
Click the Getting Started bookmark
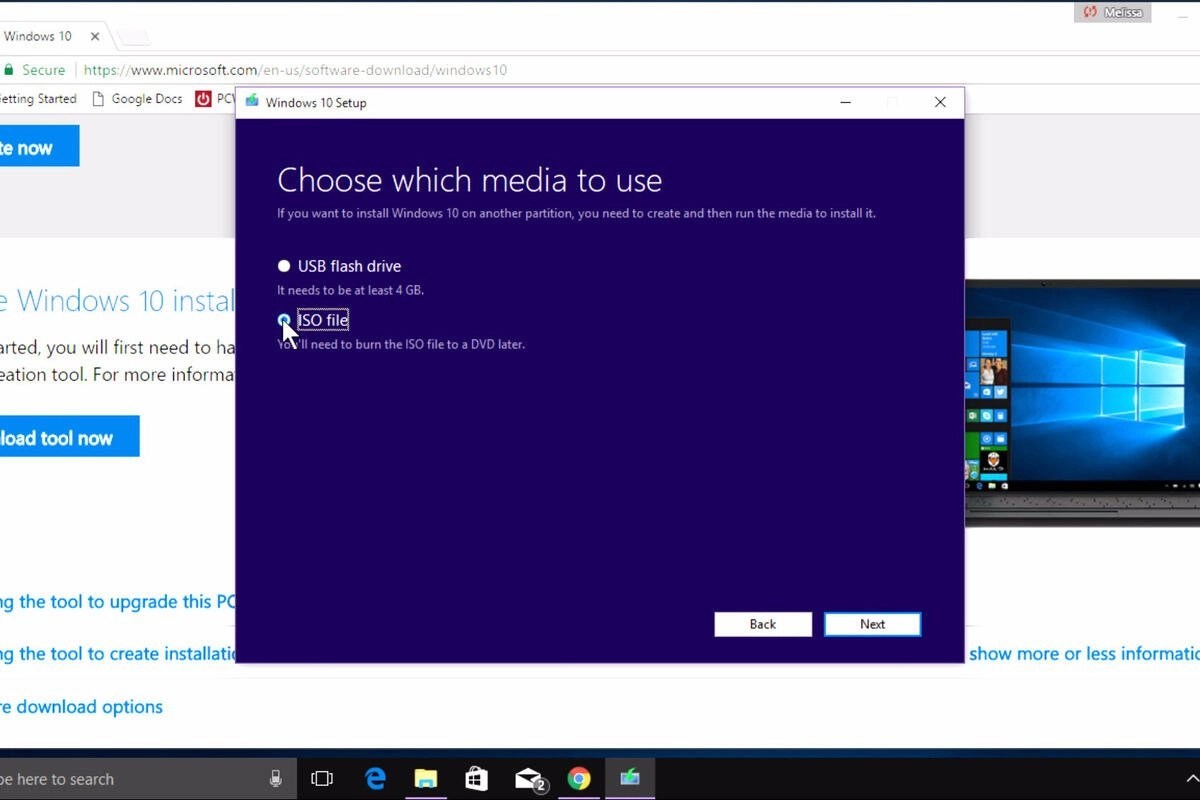click(x=40, y=98)
